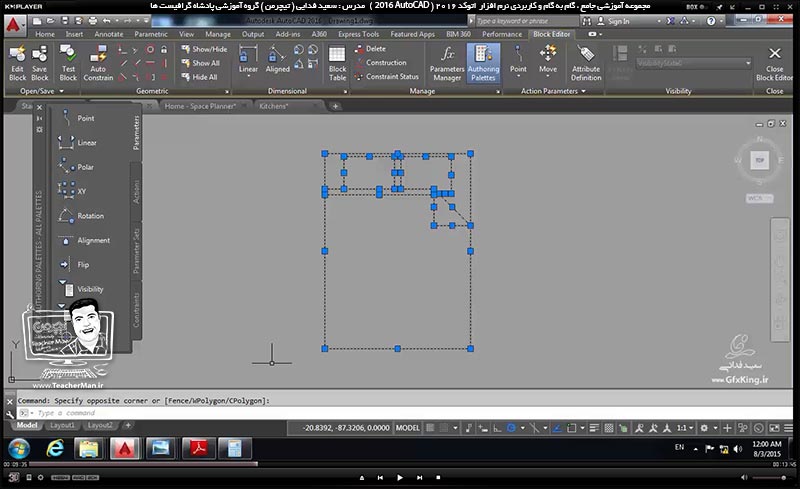Open the Home ribbon tab
Screen dimensions: 800x489
pos(45,34)
